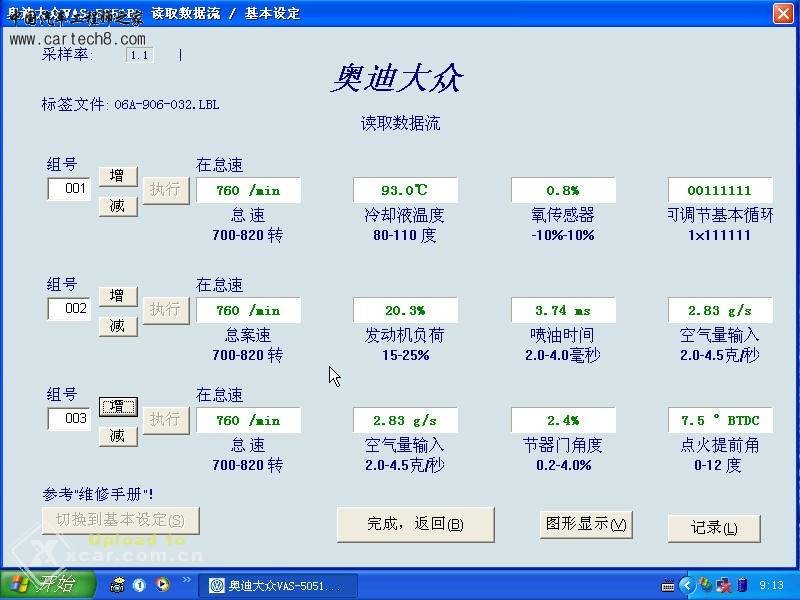Start logging with the 记录(L) button
Screen dimensions: 800x600
[714, 528]
